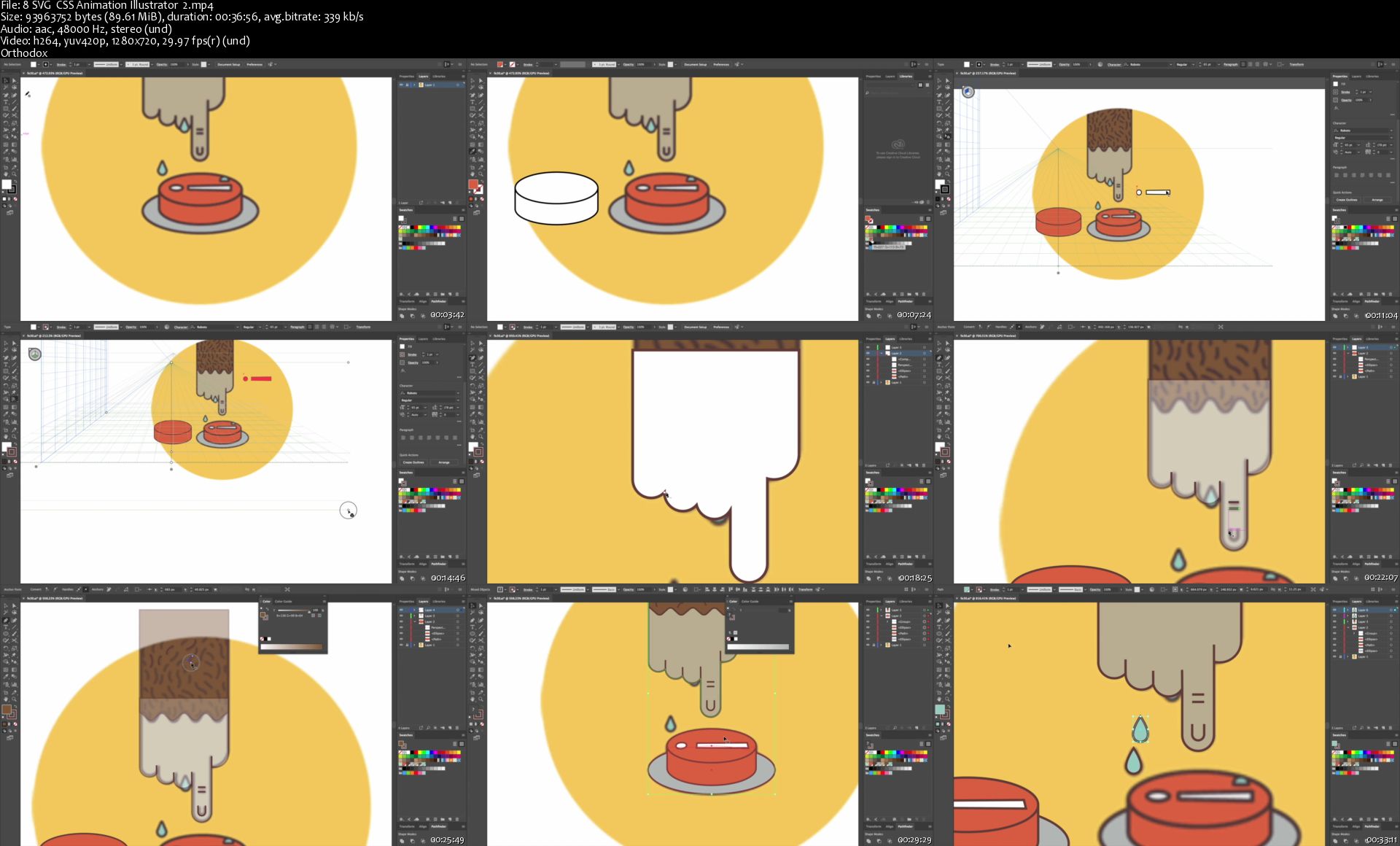Select the Artboard tool in the 00:29:29 frame

[472, 693]
